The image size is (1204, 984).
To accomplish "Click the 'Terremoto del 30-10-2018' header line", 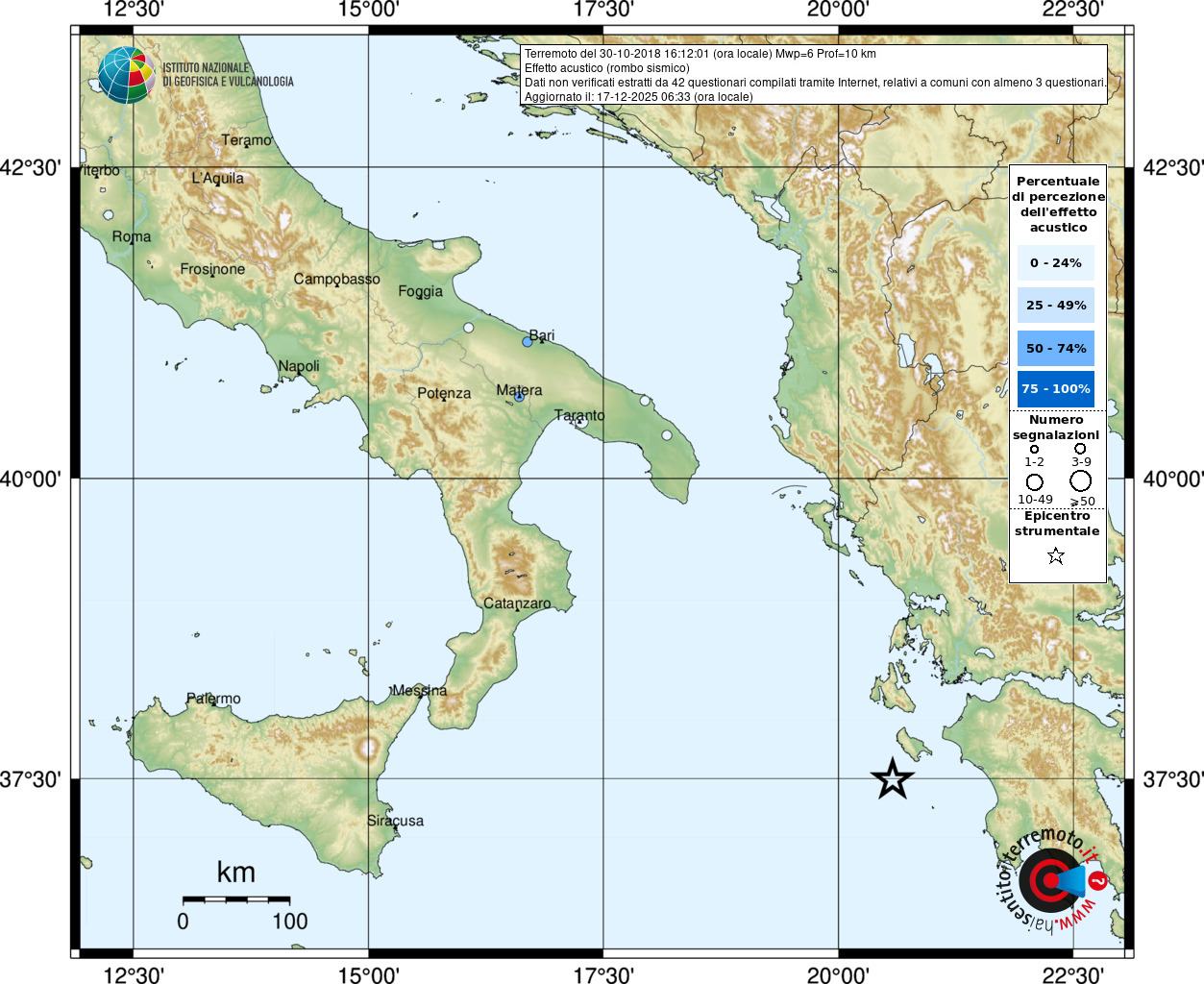I will [700, 54].
